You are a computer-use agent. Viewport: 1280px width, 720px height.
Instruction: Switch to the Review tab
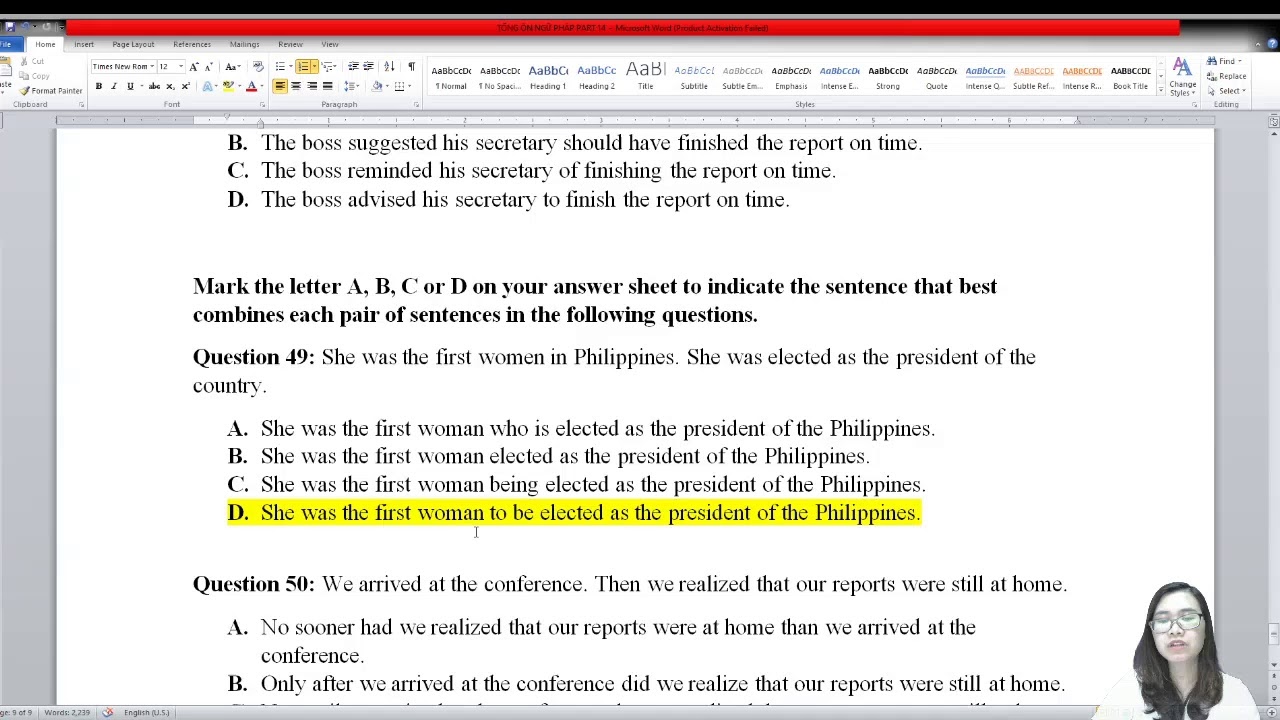tap(290, 44)
